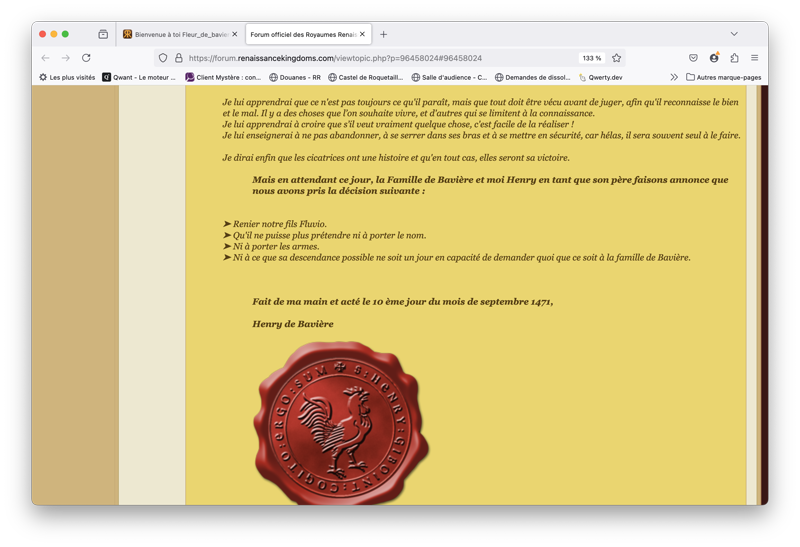The width and height of the screenshot is (800, 547).
Task: List all tabs with the chevron
Action: 734,34
